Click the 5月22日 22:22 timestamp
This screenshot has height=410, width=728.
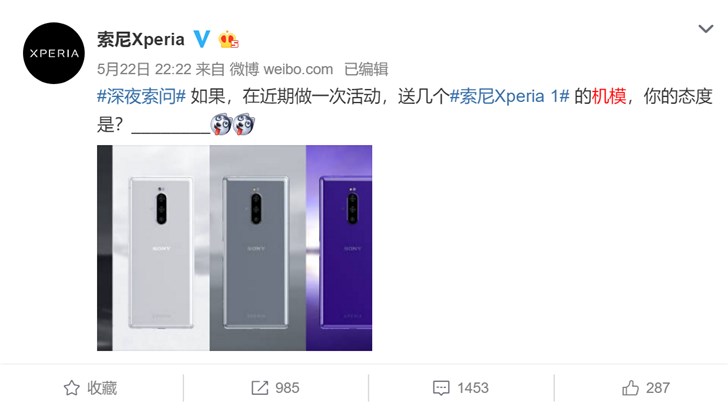point(144,69)
